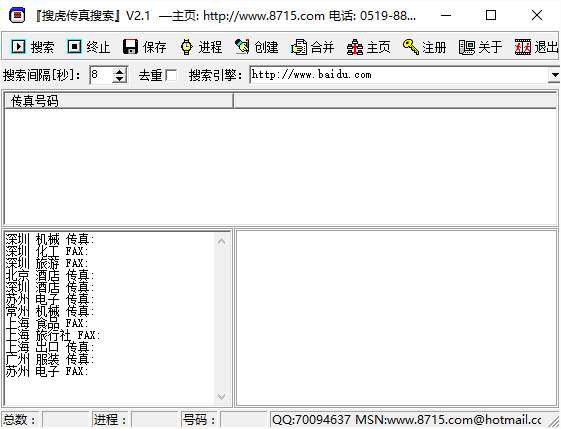Decrease search interval with down arrow
This screenshot has height=429, width=561.
(x=119, y=79)
